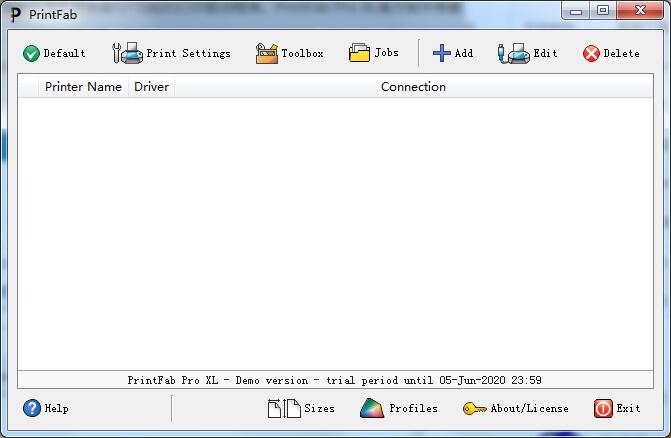Click the Connection column header
The image size is (671, 438).
(x=413, y=87)
